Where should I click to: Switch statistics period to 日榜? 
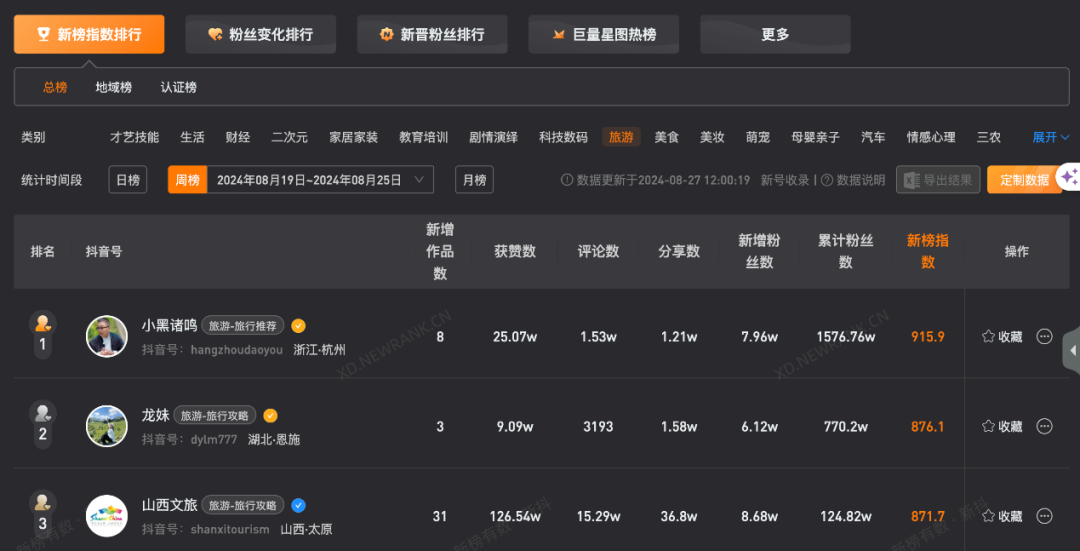tap(128, 180)
